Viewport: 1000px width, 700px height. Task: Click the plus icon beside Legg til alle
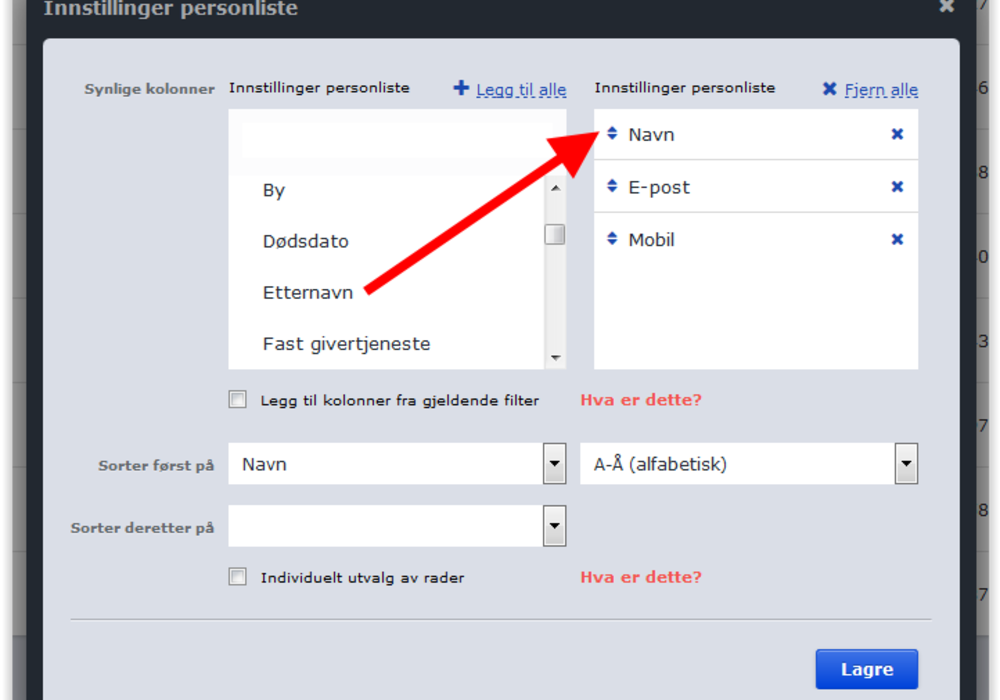461,88
